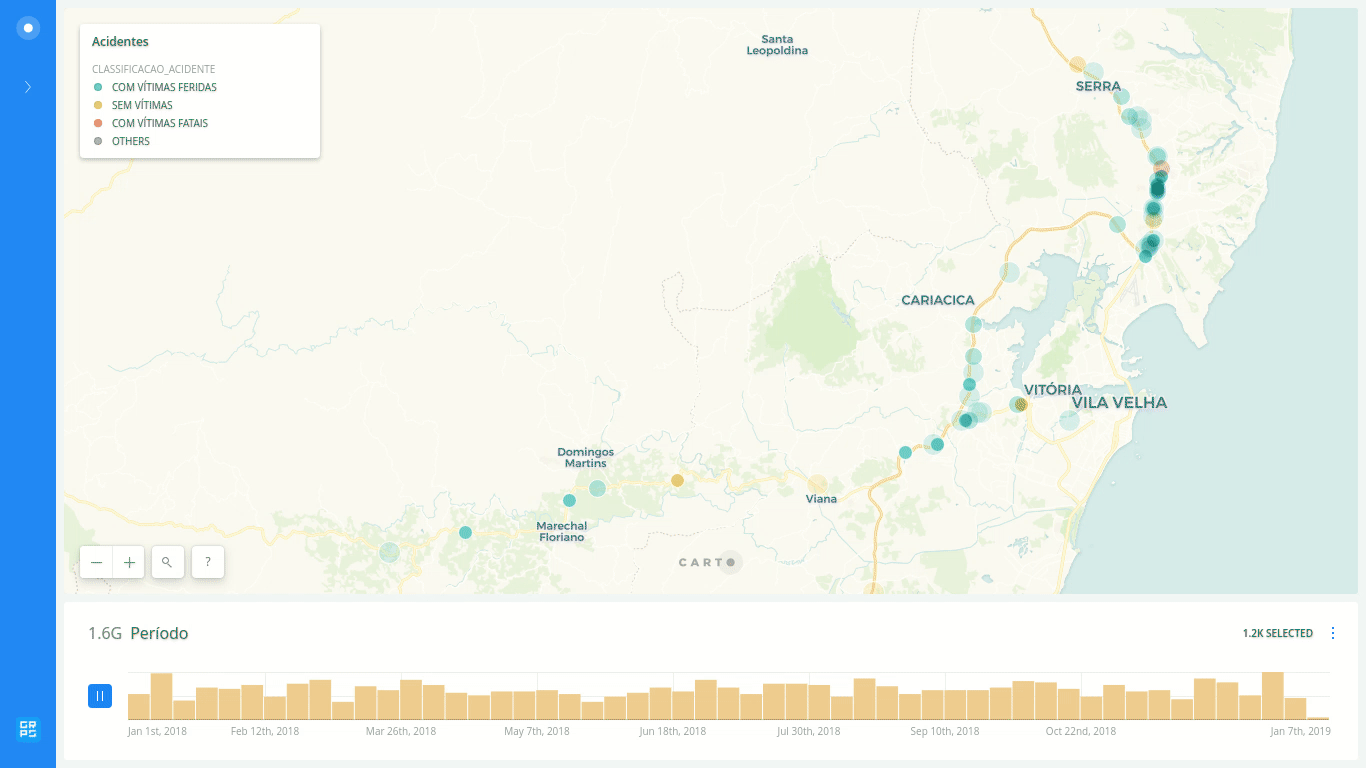The image size is (1366, 768).
Task: Open the Período widget three-dot options menu
Action: pyautogui.click(x=1332, y=633)
